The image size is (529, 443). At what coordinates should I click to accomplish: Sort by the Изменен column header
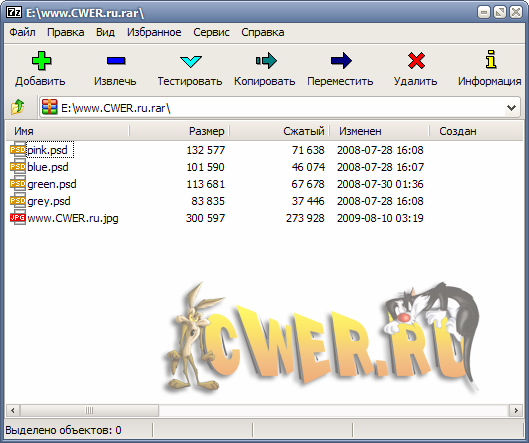pos(380,131)
